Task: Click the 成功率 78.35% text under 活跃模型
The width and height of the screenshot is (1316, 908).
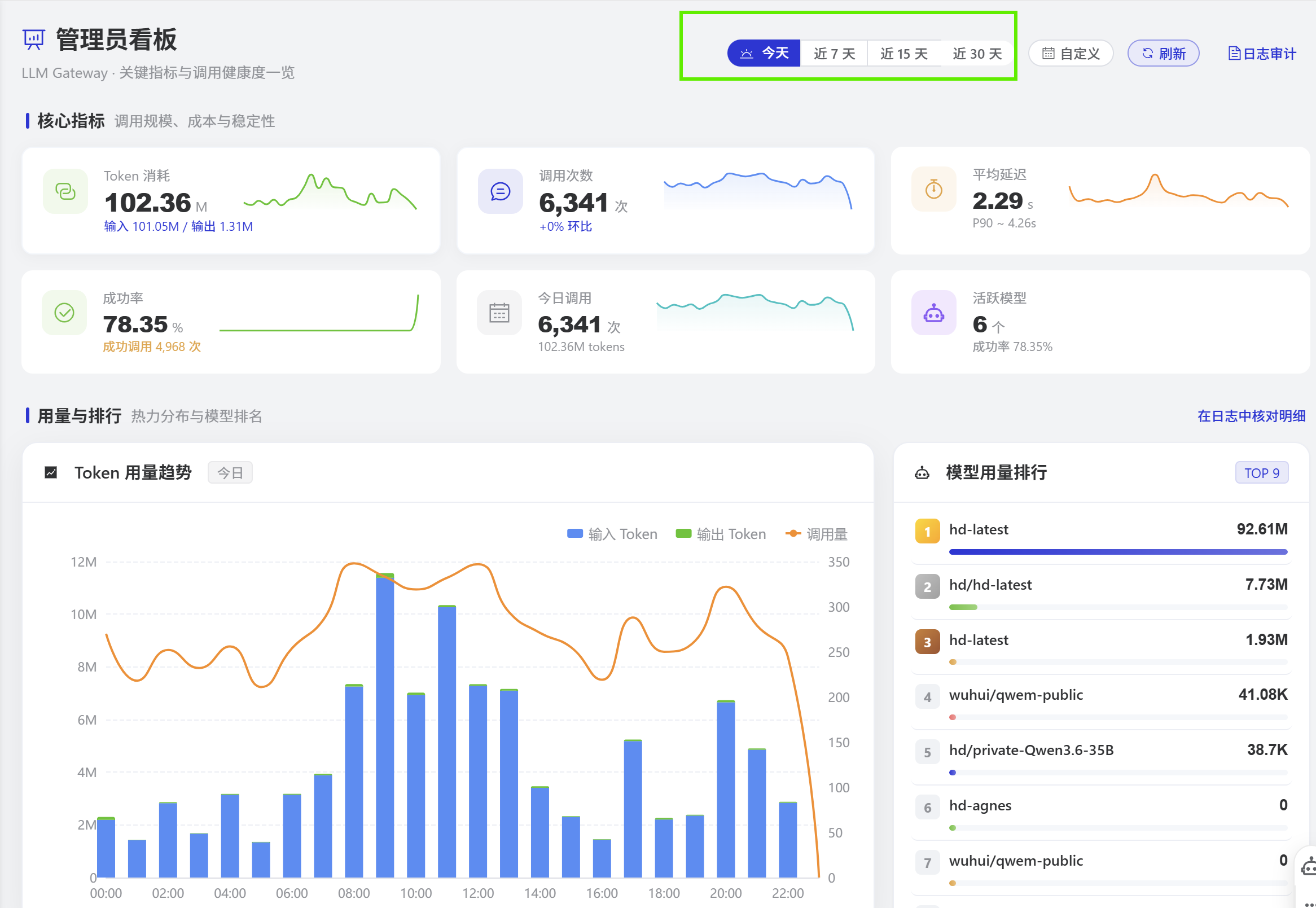Action: click(x=1012, y=346)
